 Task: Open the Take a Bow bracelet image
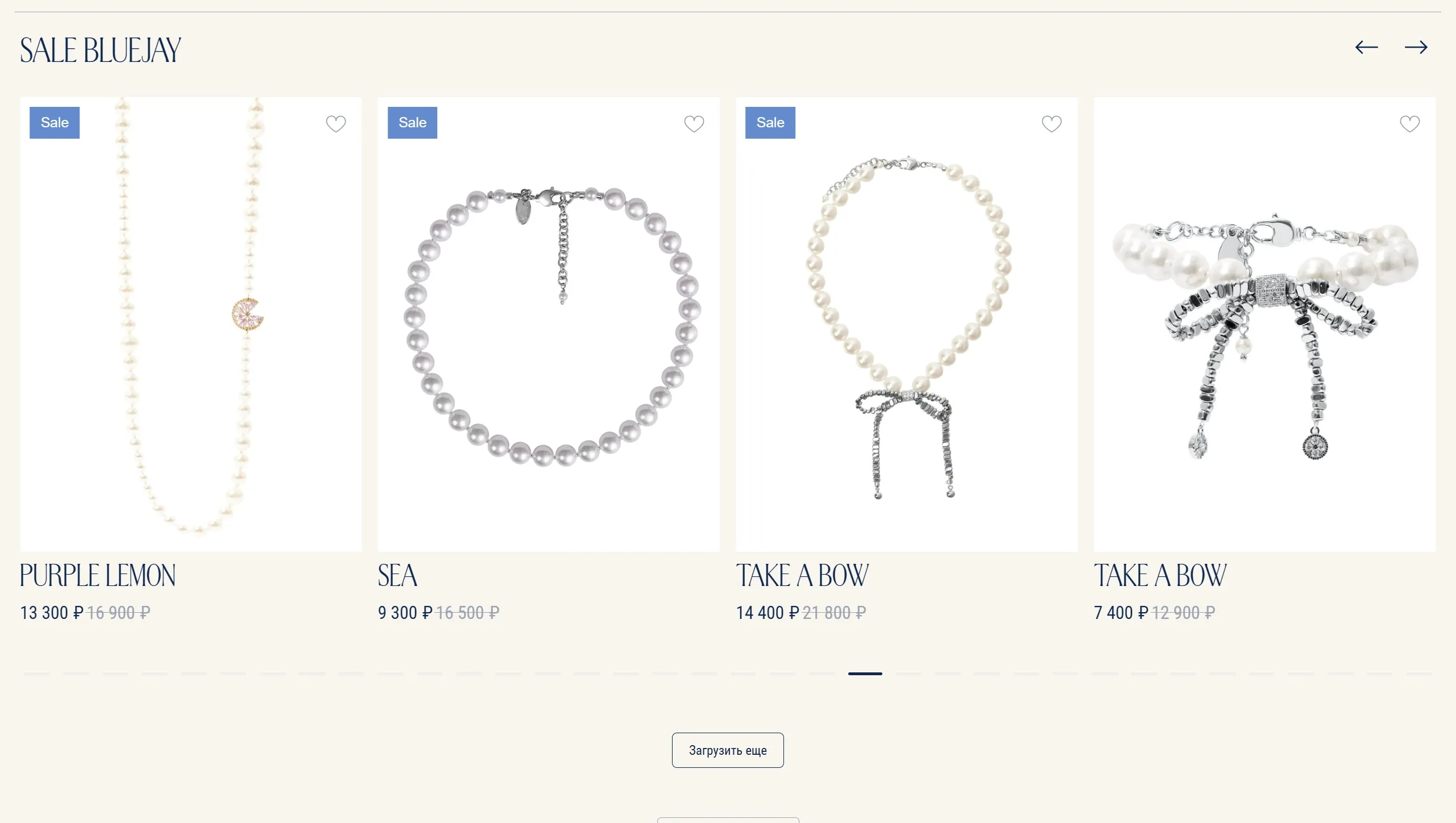pos(1264,324)
